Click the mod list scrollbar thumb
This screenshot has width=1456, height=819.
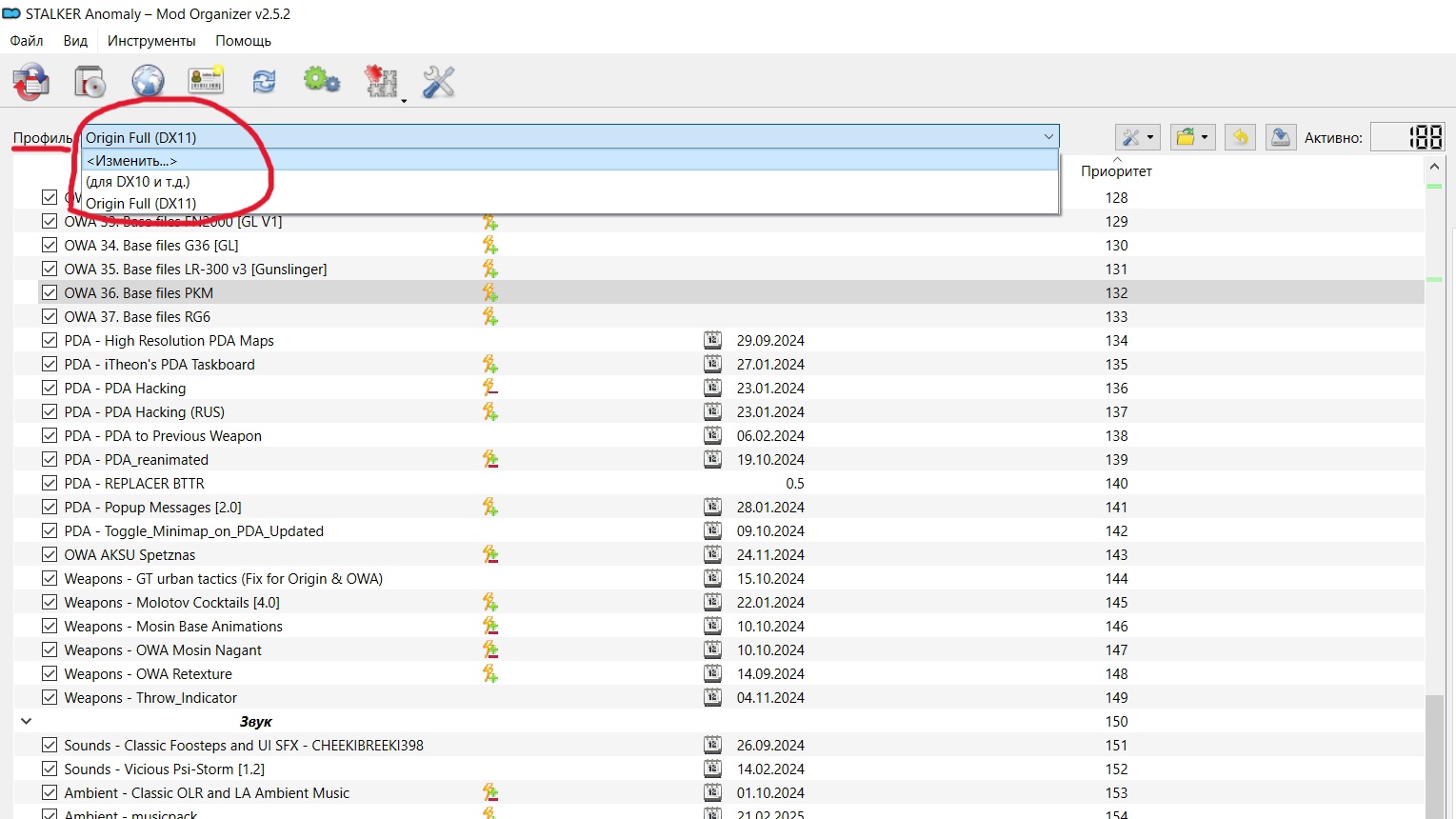coord(1435,756)
